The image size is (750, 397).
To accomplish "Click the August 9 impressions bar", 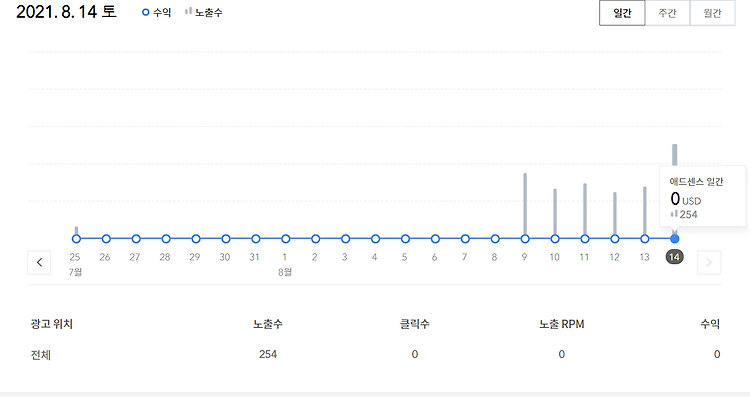I will [x=525, y=204].
